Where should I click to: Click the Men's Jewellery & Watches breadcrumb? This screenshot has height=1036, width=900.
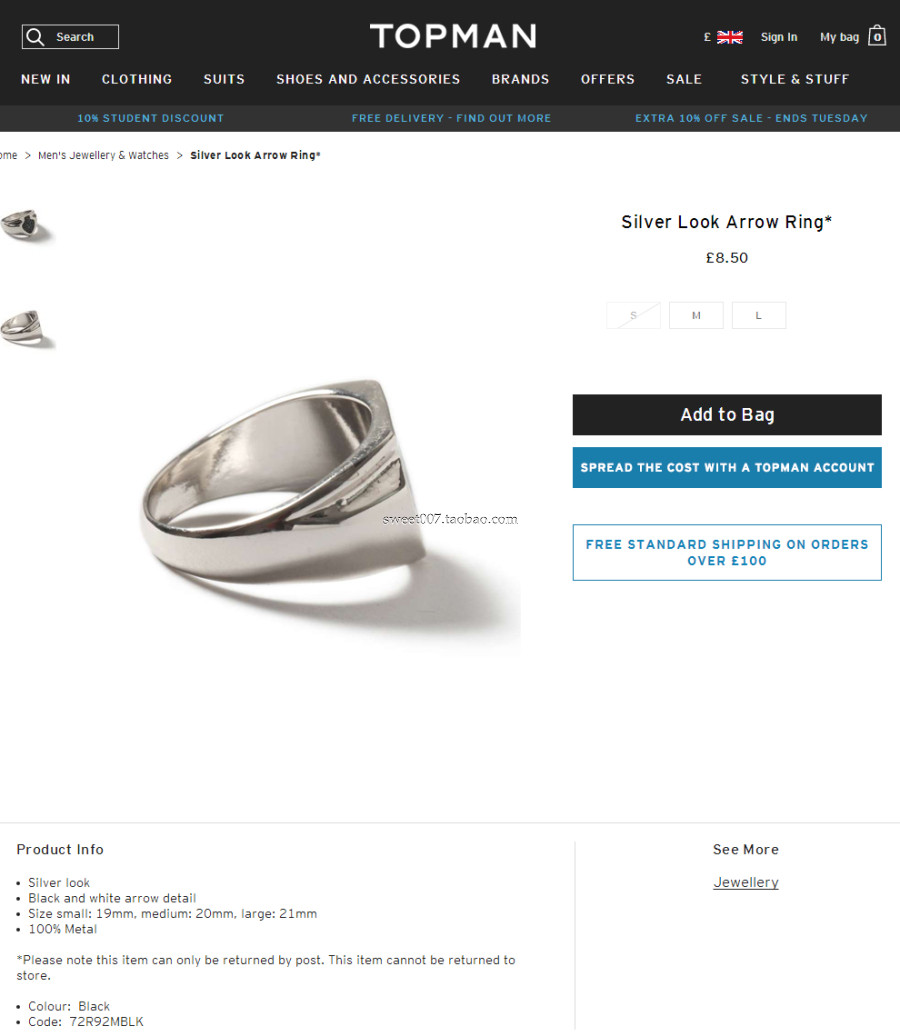coord(103,155)
